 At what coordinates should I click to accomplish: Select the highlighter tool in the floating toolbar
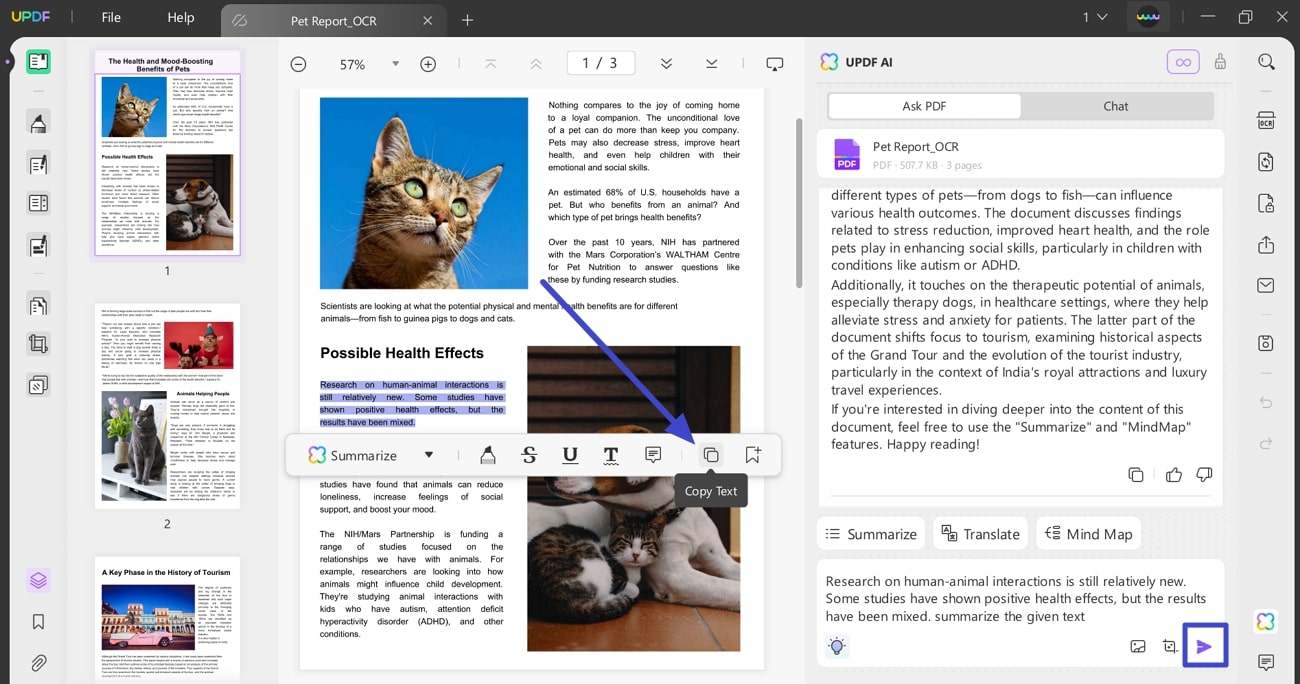point(488,455)
